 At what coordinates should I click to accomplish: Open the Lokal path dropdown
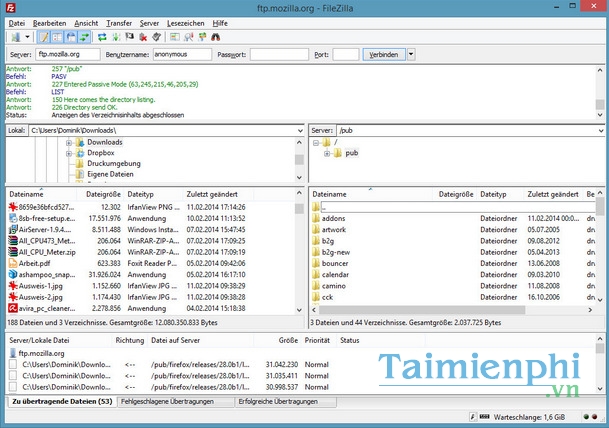300,130
